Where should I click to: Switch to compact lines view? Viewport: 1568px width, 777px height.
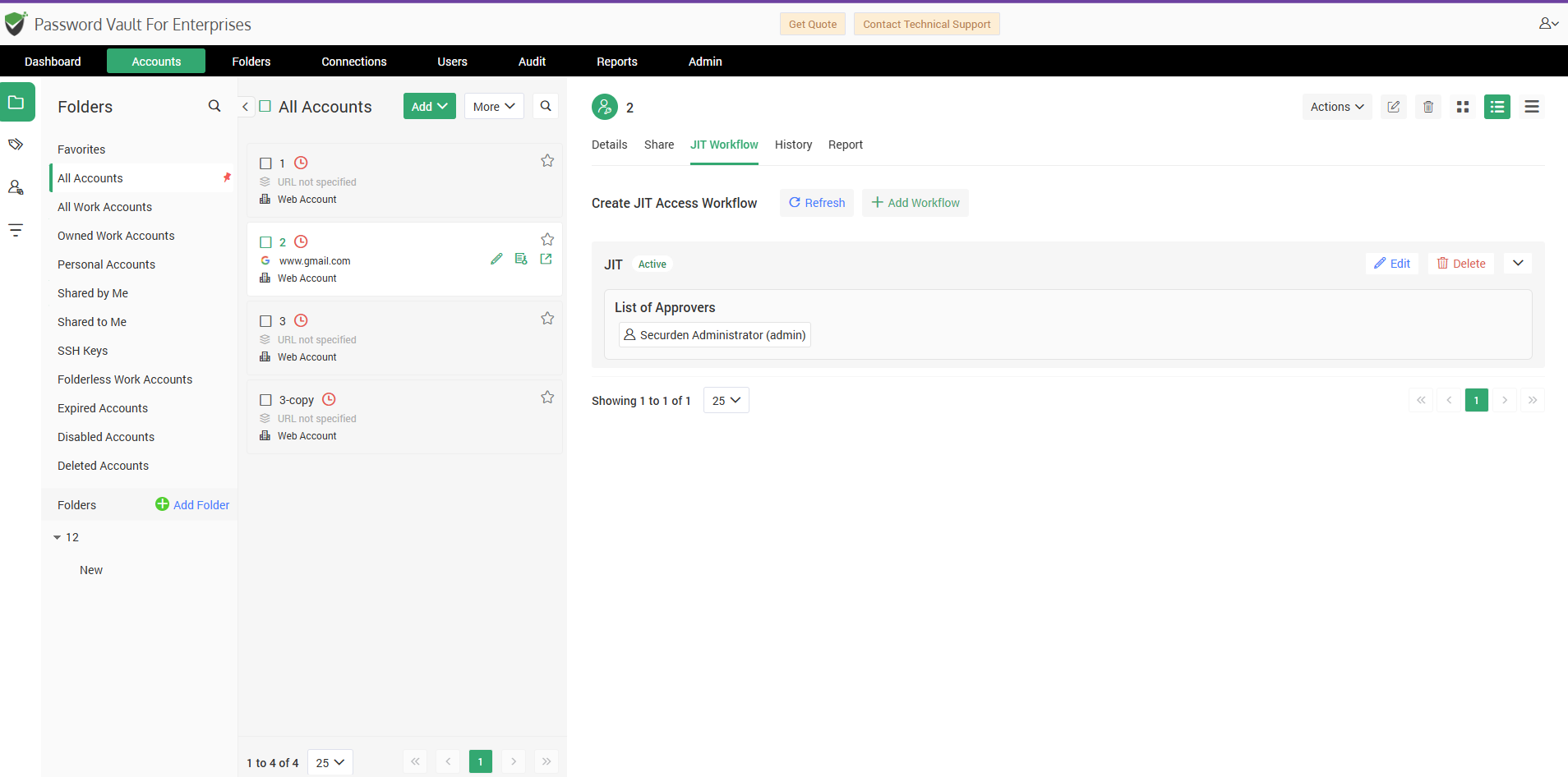[x=1532, y=107]
